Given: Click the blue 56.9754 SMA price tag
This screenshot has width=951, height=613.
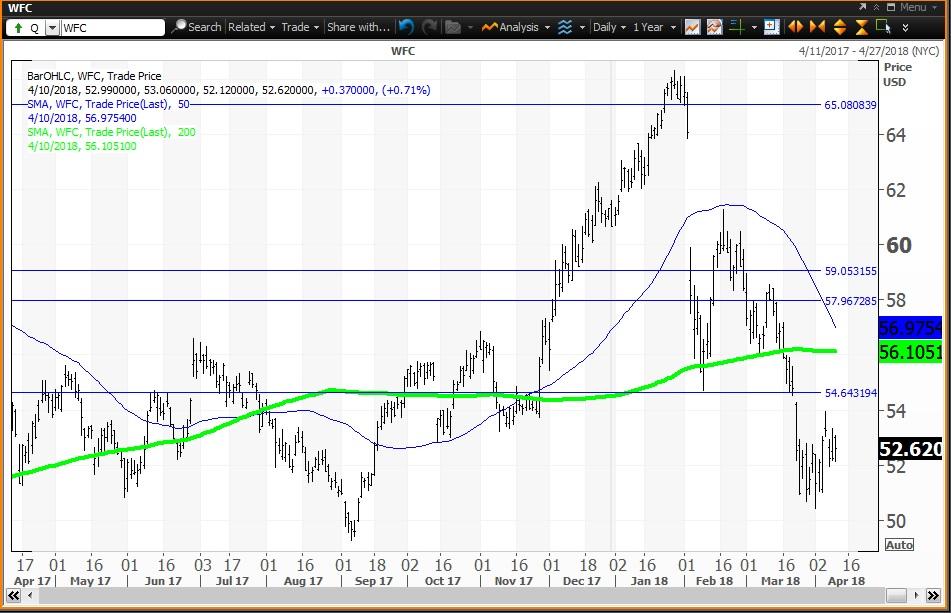Looking at the screenshot, I should 910,328.
